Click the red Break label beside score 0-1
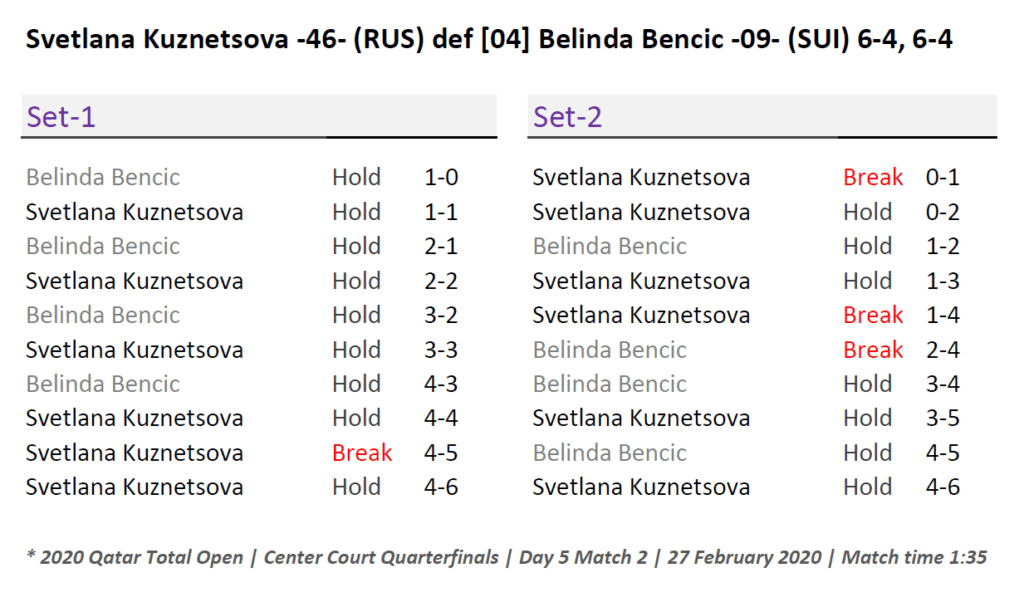The height and width of the screenshot is (612, 1024). 873,178
